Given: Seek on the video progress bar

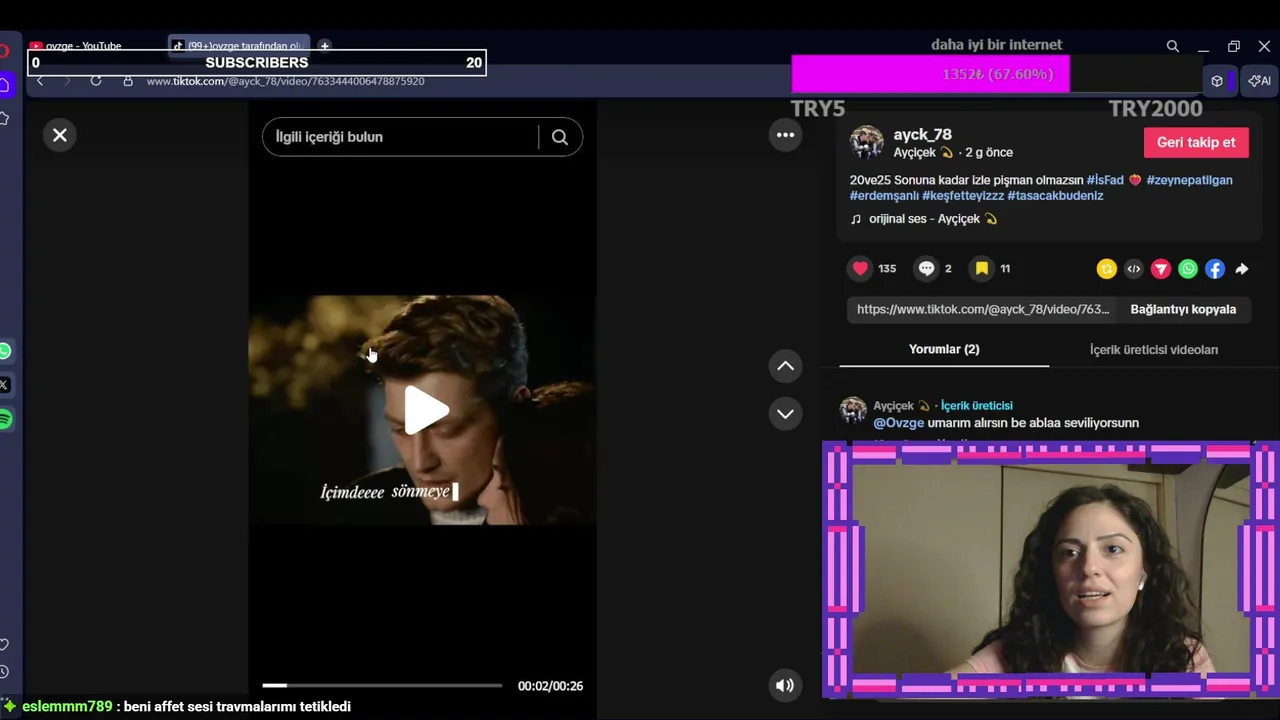Looking at the screenshot, I should pos(382,685).
